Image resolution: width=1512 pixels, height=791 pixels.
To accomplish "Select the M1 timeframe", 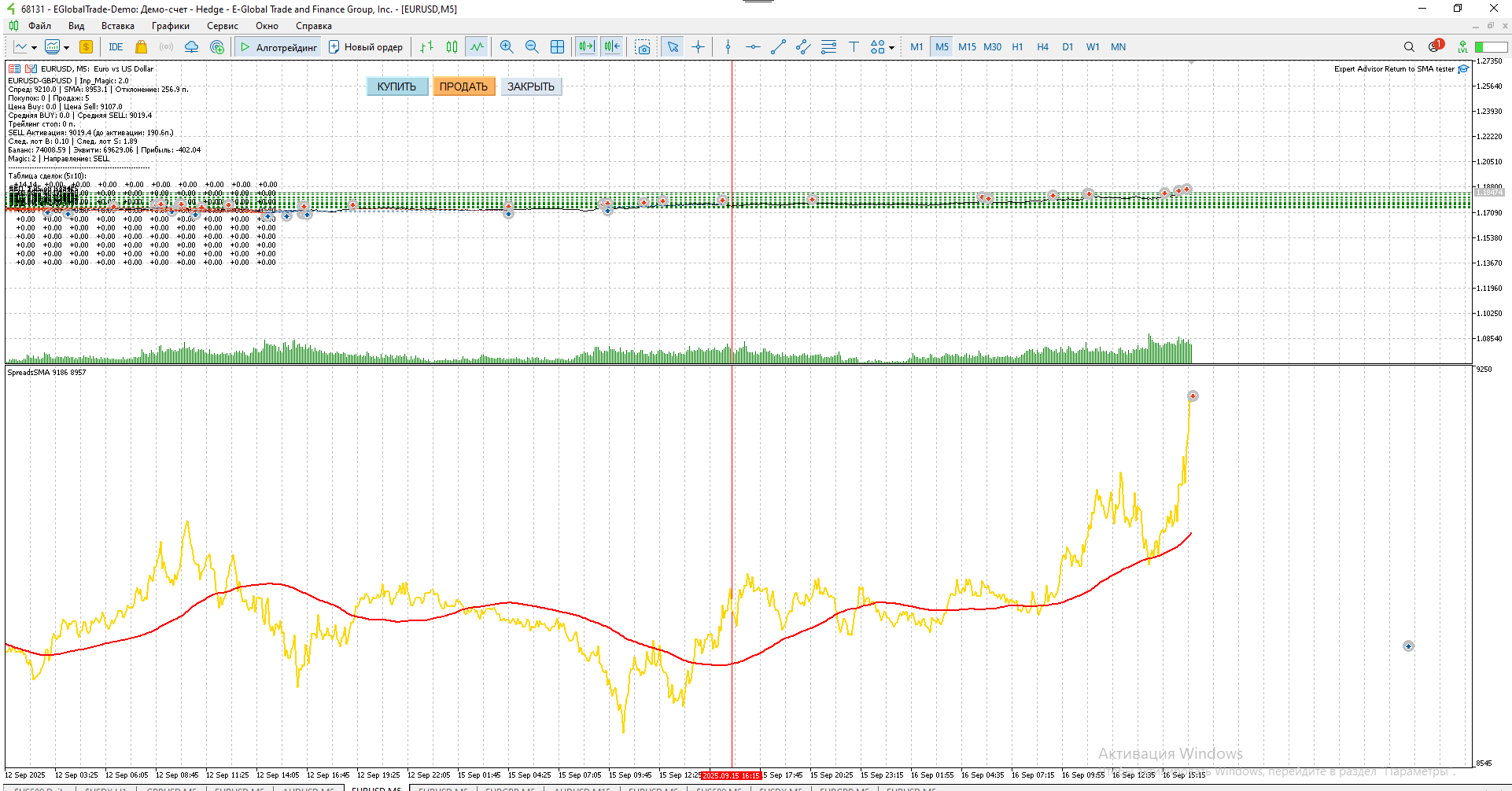I will point(916,47).
